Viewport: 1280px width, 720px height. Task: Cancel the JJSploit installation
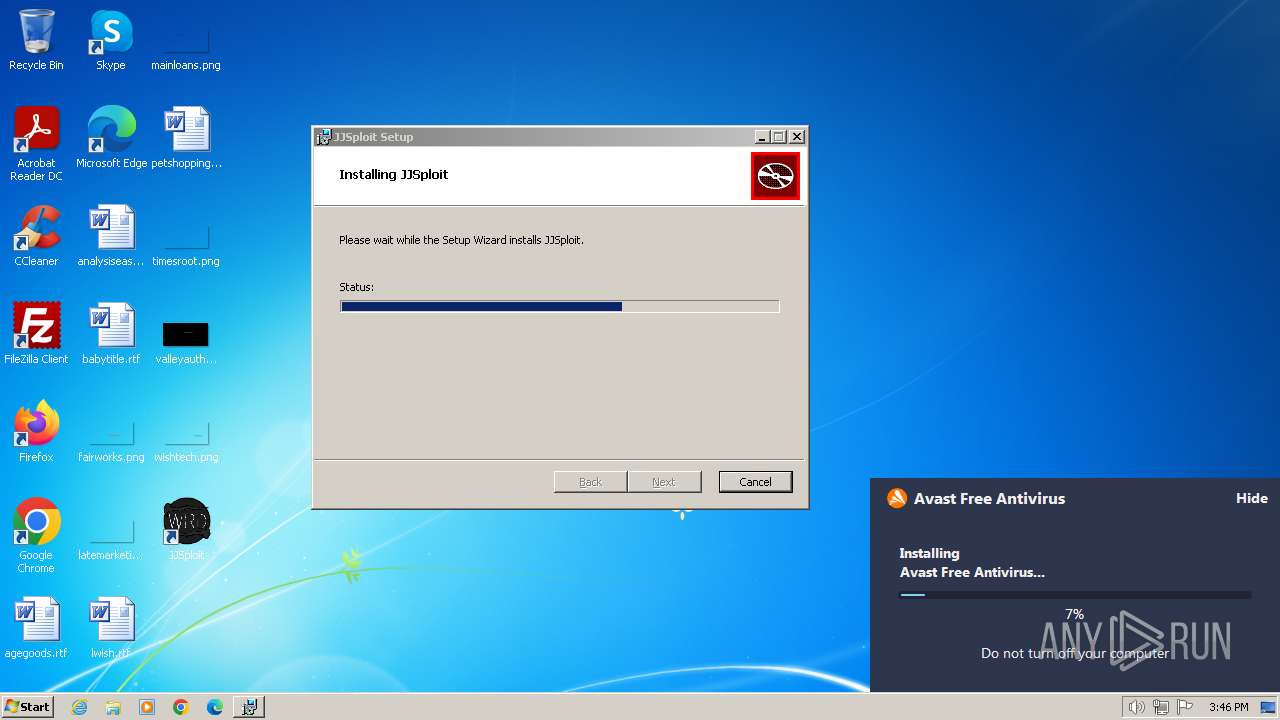pos(755,482)
